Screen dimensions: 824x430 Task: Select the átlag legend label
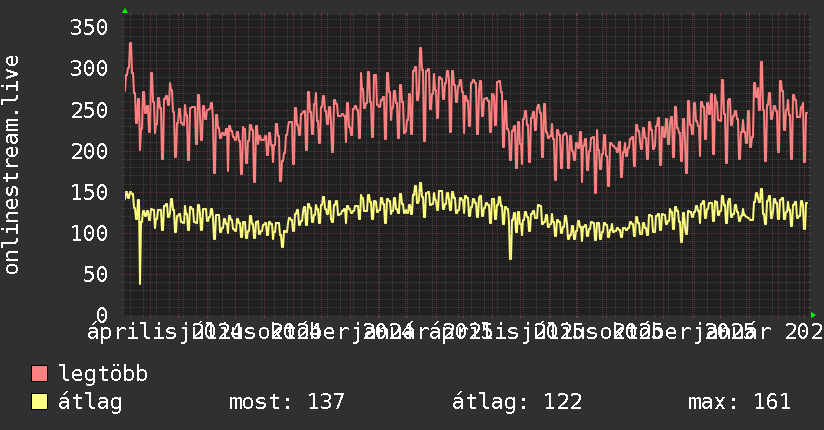click(x=90, y=402)
